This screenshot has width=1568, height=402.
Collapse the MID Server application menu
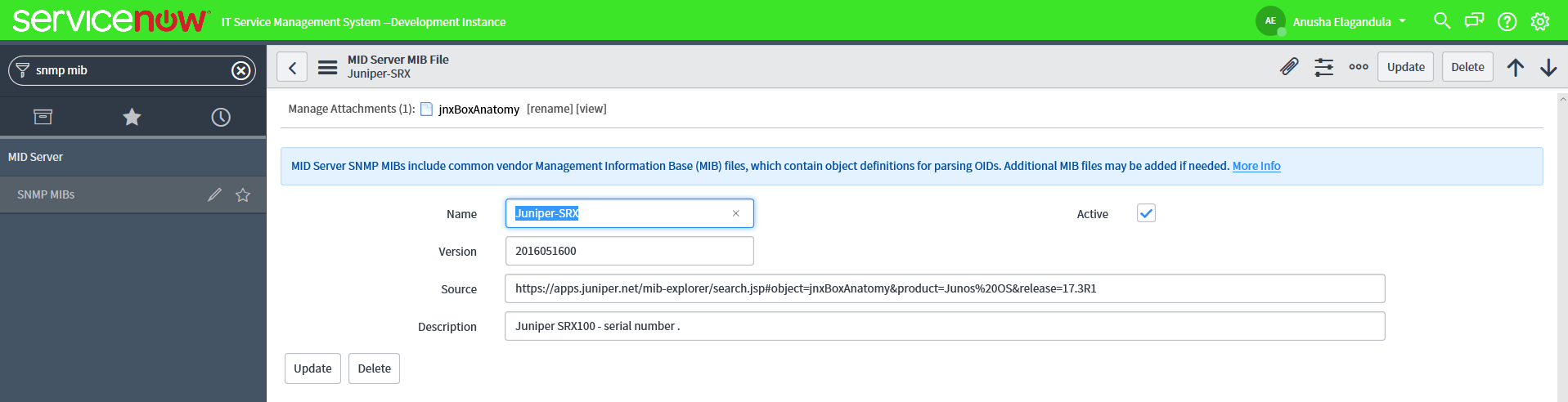click(x=133, y=157)
